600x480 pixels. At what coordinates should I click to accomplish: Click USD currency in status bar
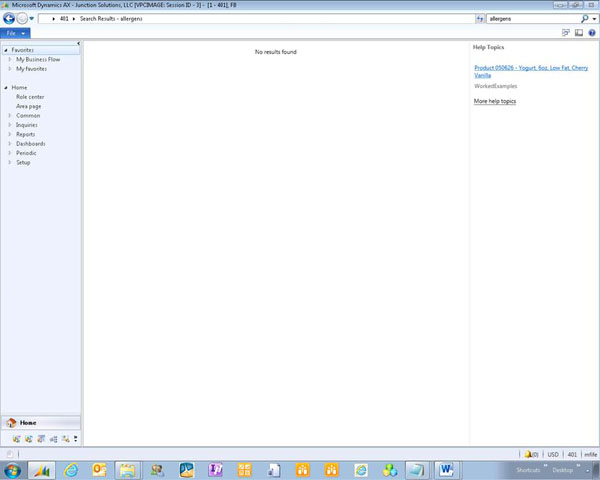click(553, 454)
